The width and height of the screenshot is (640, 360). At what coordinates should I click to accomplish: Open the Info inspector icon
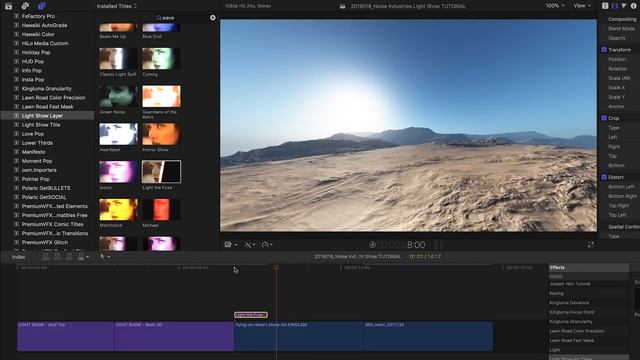click(633, 6)
